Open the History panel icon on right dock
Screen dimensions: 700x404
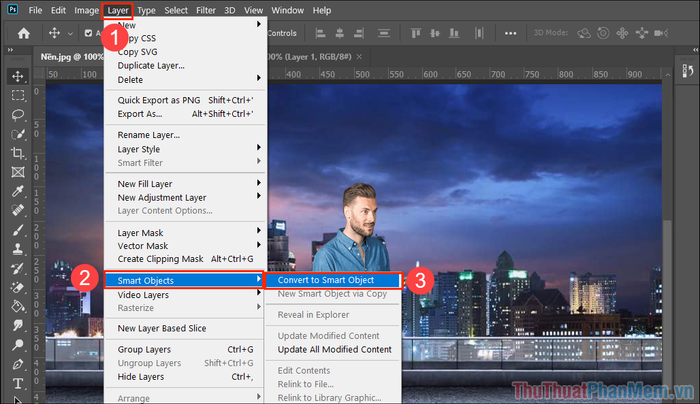tap(688, 71)
